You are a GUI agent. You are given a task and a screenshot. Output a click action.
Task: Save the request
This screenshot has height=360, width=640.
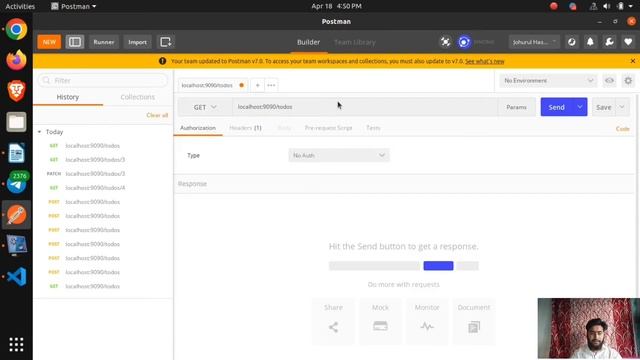click(603, 107)
